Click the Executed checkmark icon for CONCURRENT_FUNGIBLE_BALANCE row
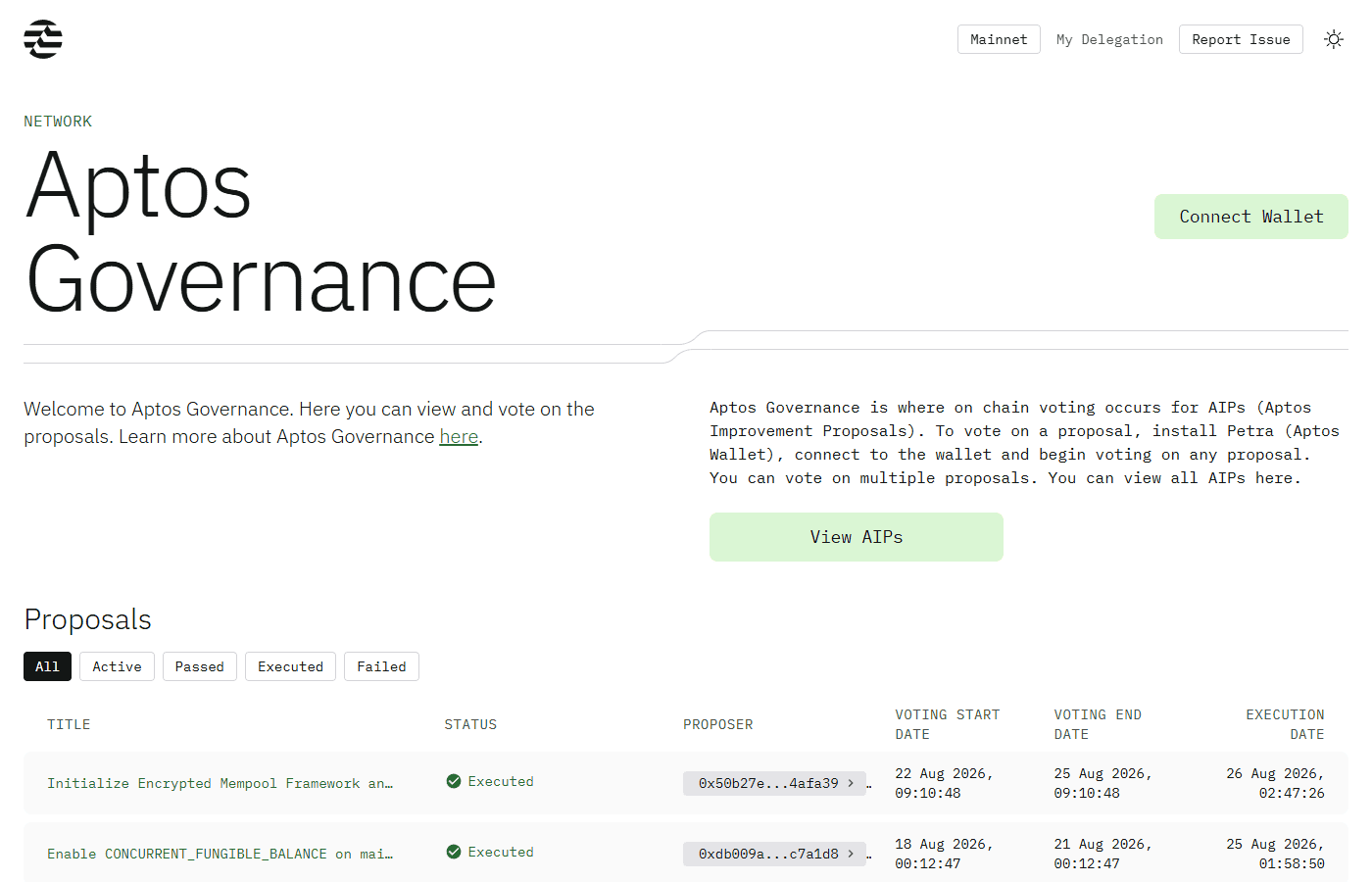The image size is (1372, 882). (x=454, y=852)
